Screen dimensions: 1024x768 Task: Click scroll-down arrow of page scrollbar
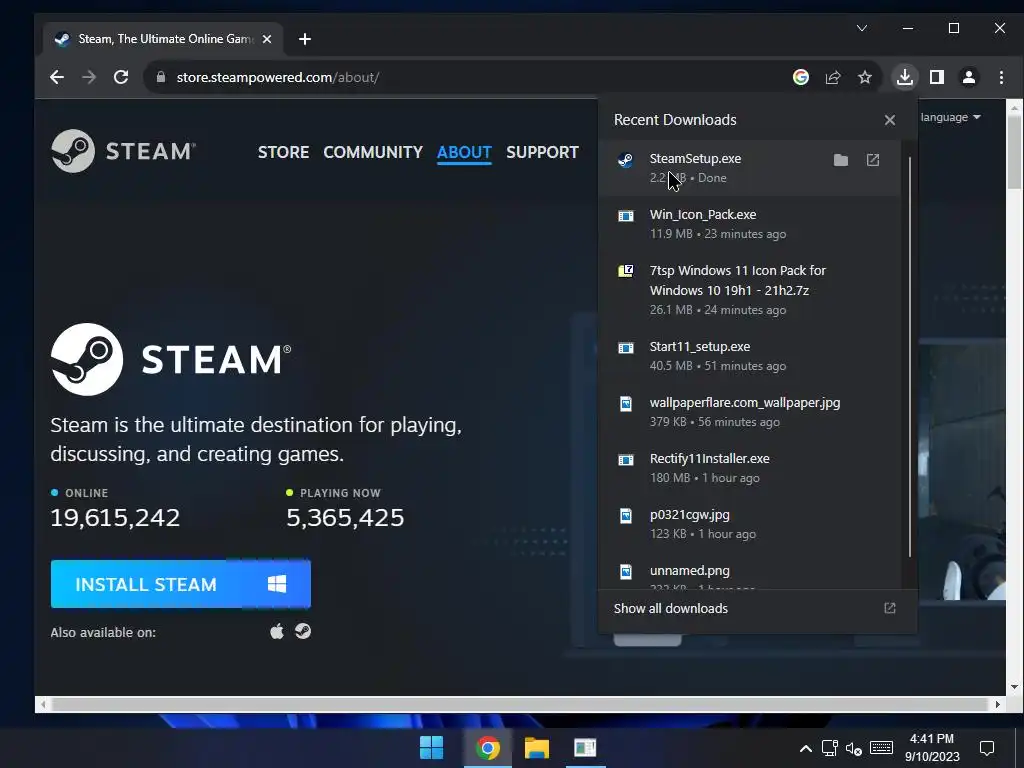pos(1014,687)
